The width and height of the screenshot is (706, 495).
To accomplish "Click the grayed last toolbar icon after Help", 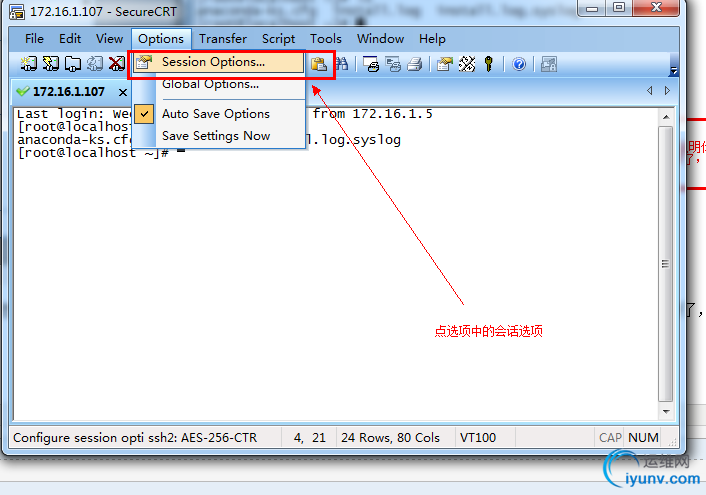I will point(548,64).
